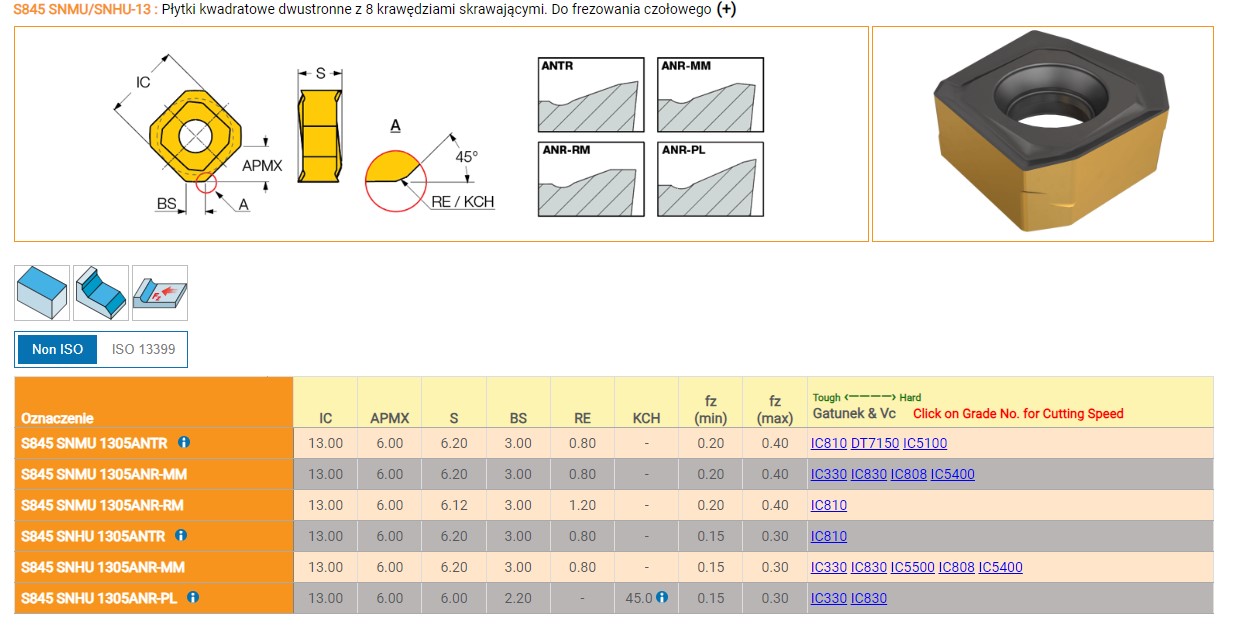Click IC810 grade for SNMU 1305ANR-RM
Viewport: 1233px width, 636px height.
[x=829, y=505]
